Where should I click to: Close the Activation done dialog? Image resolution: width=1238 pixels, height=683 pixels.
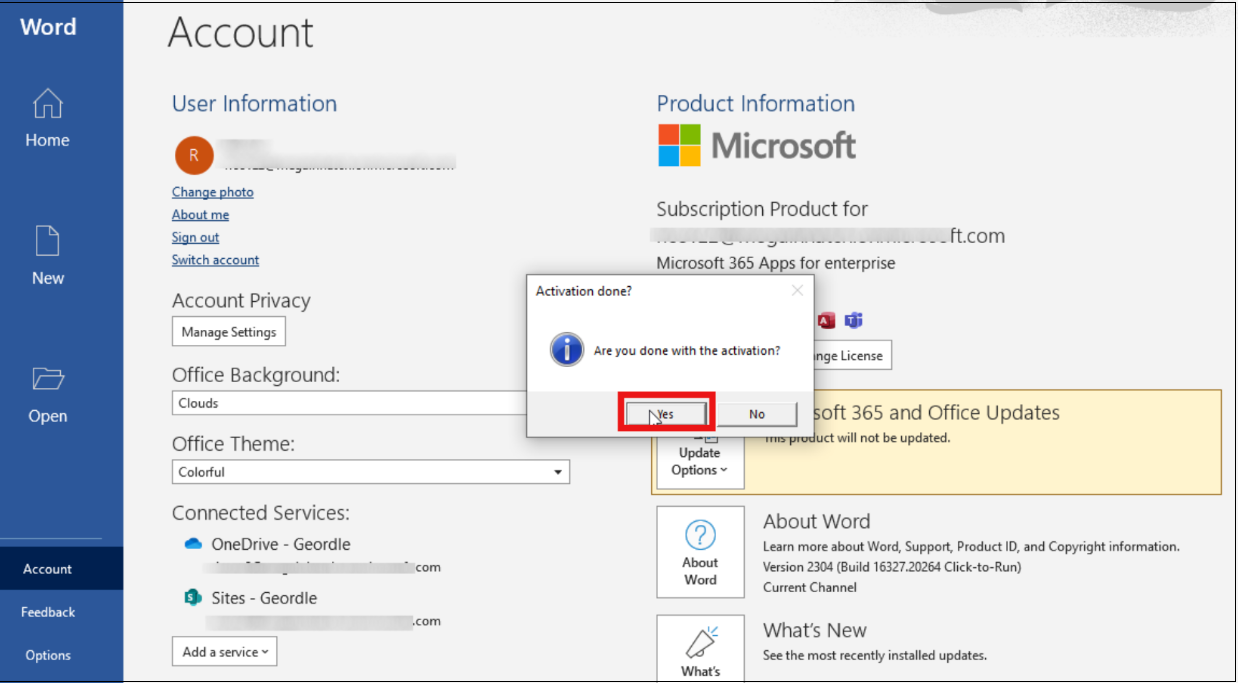pos(797,291)
